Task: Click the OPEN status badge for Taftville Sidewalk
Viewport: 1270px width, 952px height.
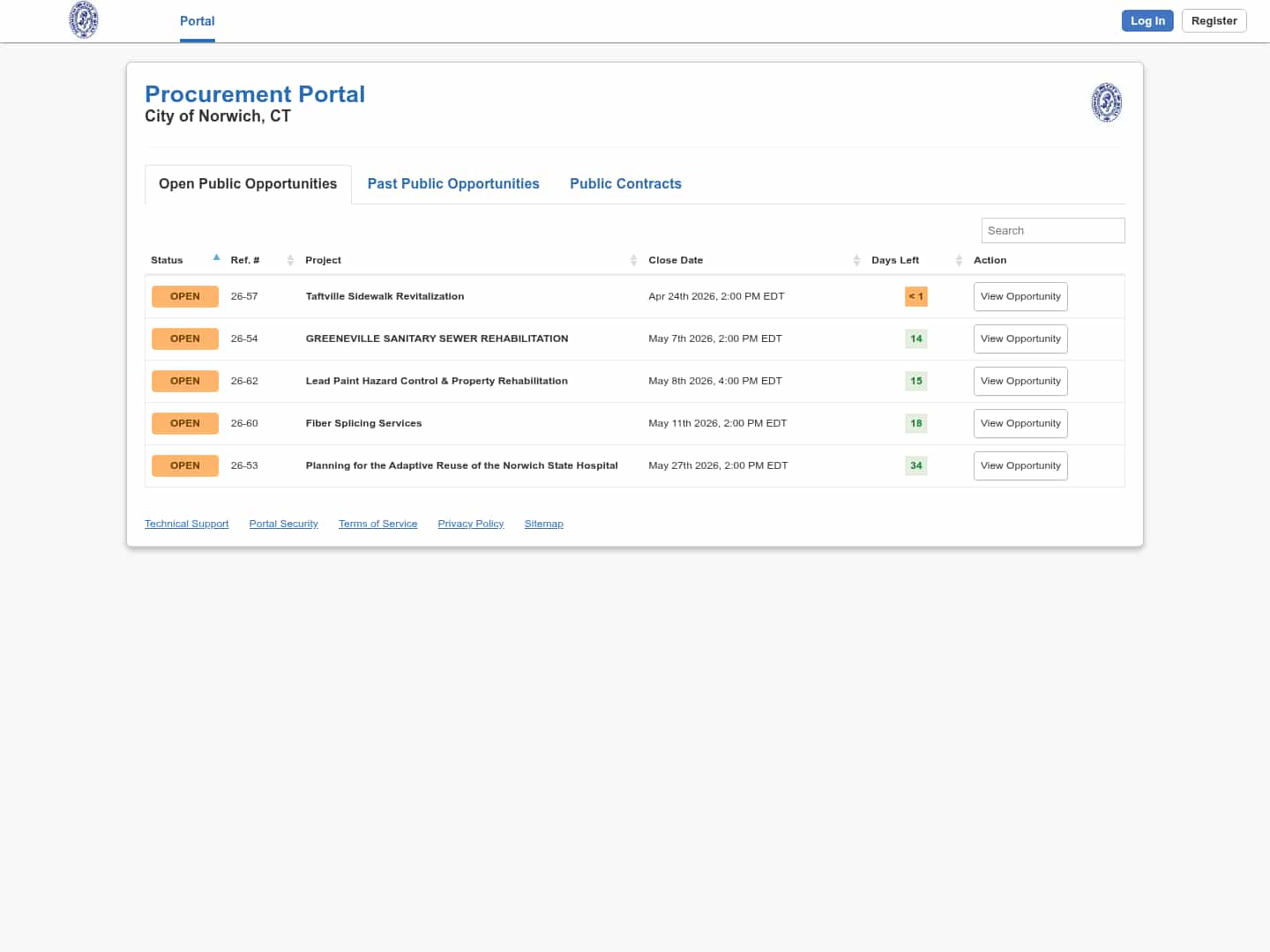Action: click(x=185, y=297)
